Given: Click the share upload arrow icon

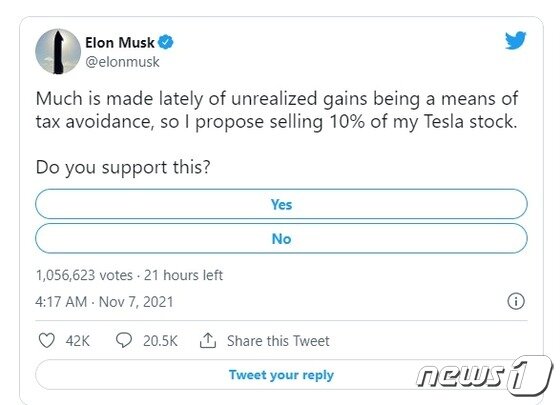Looking at the screenshot, I should tap(208, 340).
